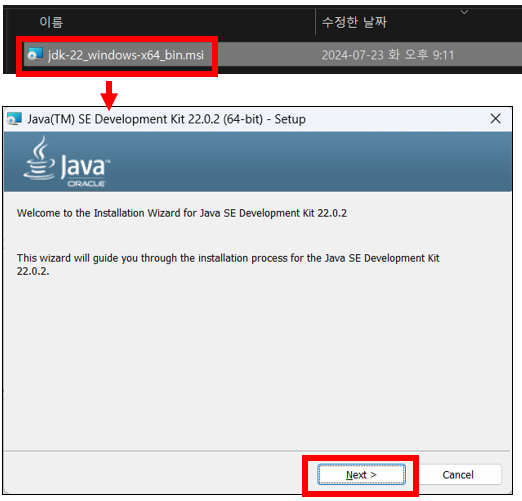Click the Java Oracle logo in banner
522x501 pixels.
[x=67, y=162]
